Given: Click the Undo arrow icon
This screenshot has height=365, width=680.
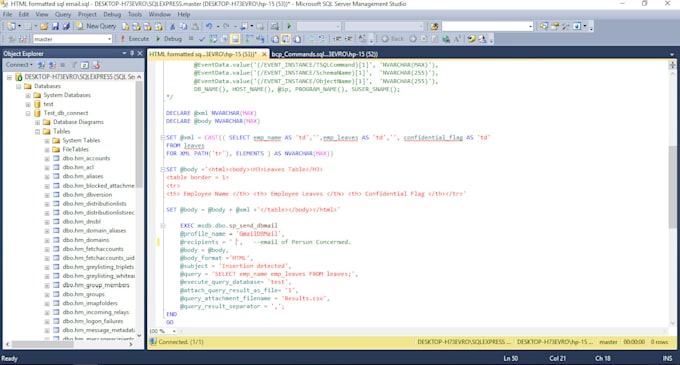Looking at the screenshot, I should [209, 26].
